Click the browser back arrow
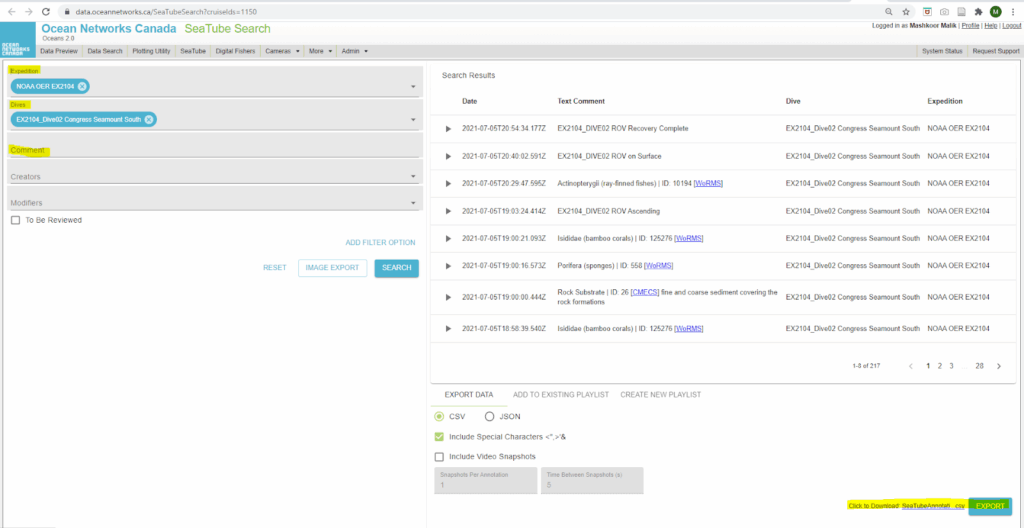1024x528 pixels. (10, 11)
